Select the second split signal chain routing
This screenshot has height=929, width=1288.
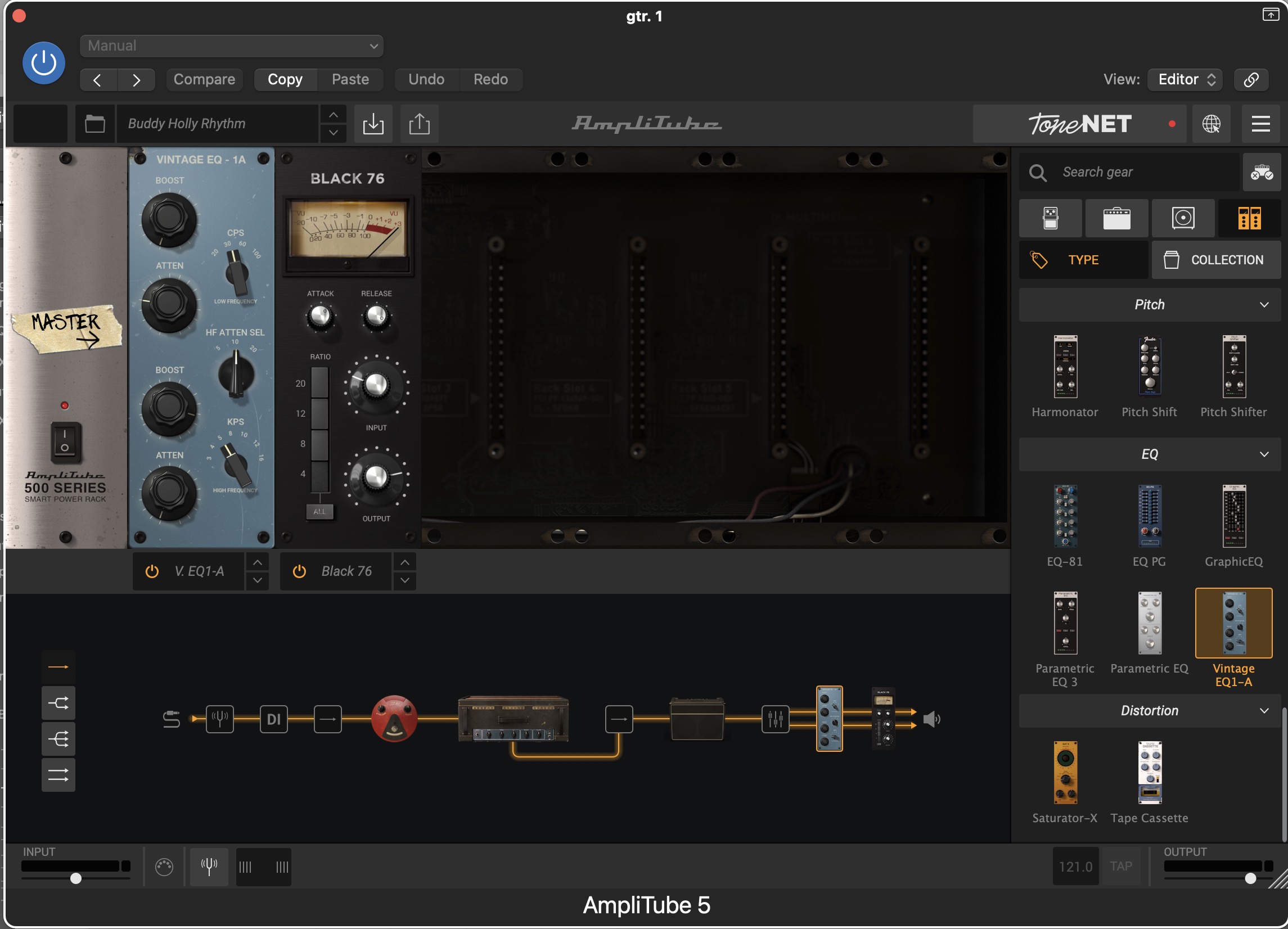tap(58, 703)
